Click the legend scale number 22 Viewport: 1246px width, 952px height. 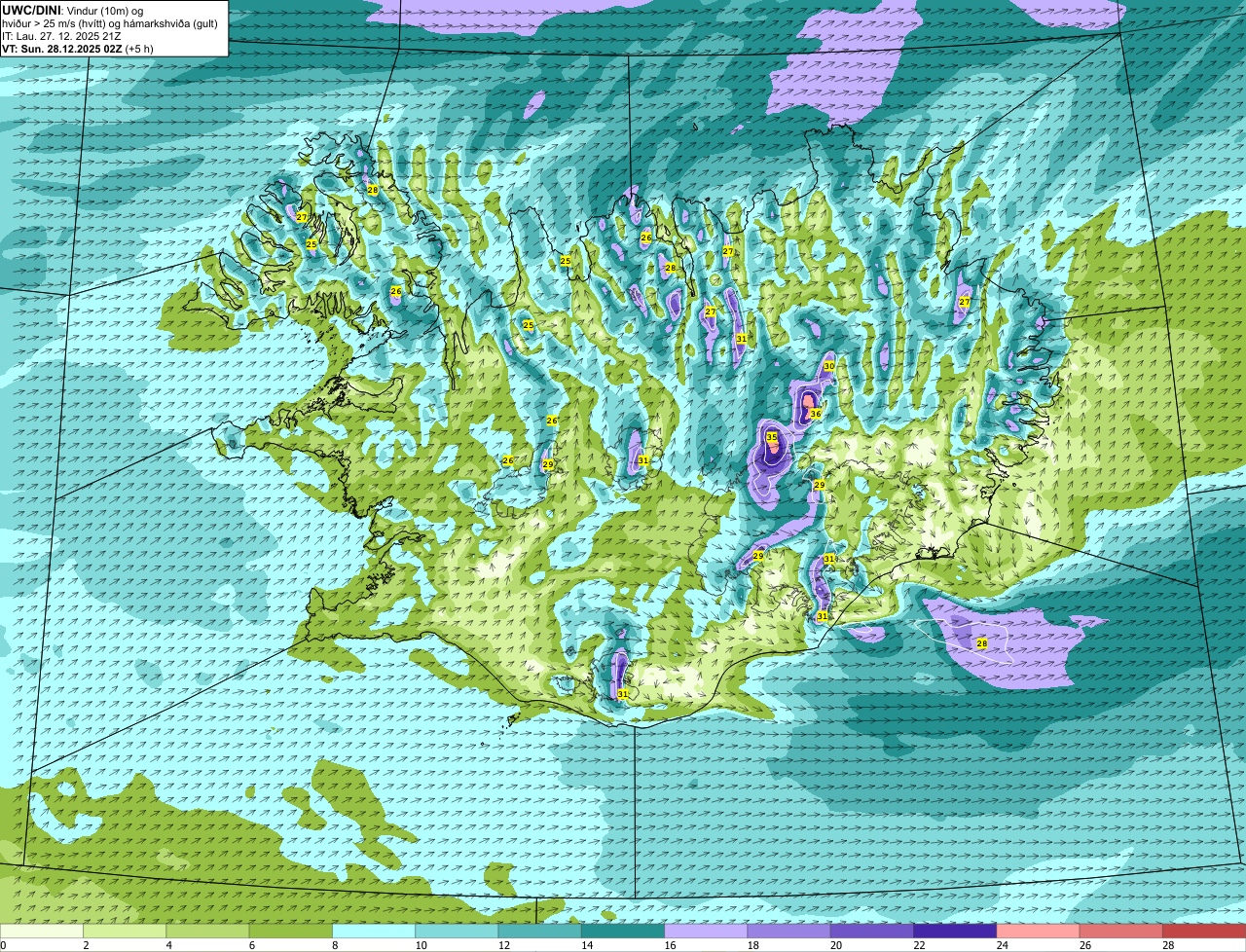click(919, 945)
